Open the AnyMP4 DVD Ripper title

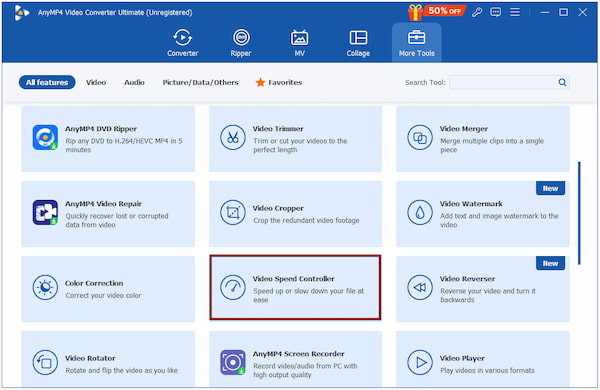tap(101, 129)
